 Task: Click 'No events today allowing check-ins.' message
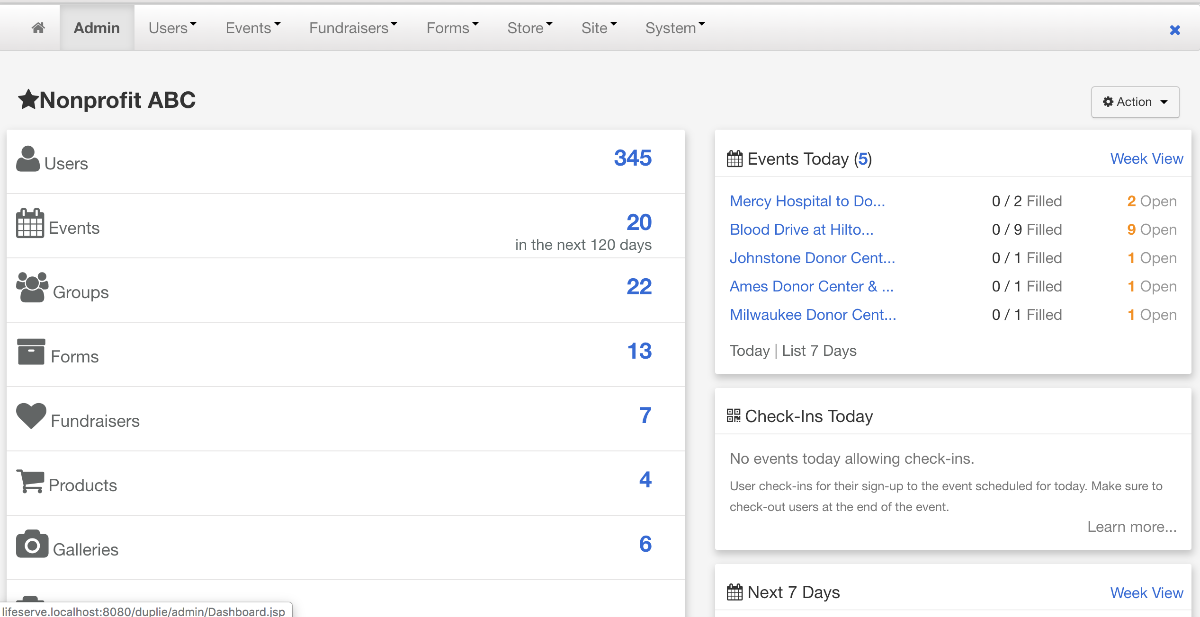(x=852, y=459)
